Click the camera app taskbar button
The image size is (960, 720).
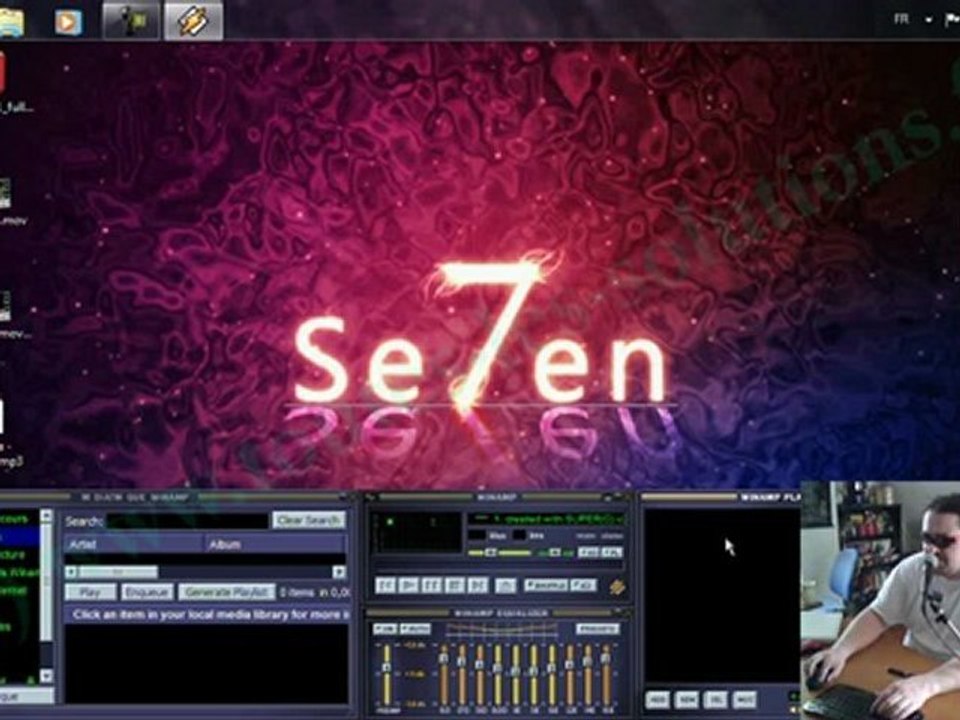[131, 20]
